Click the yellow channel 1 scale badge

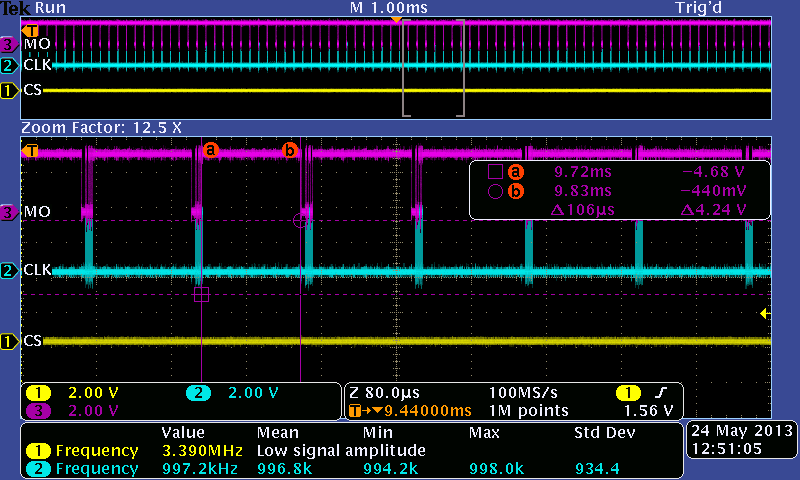click(x=38, y=393)
